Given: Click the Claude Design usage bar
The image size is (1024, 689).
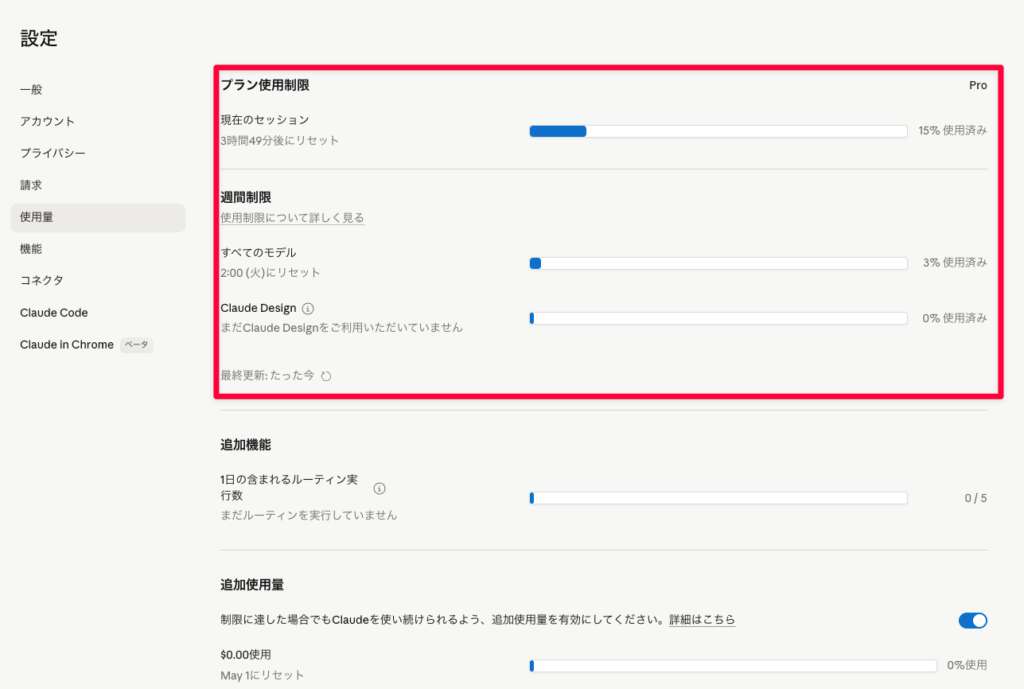Looking at the screenshot, I should [718, 318].
